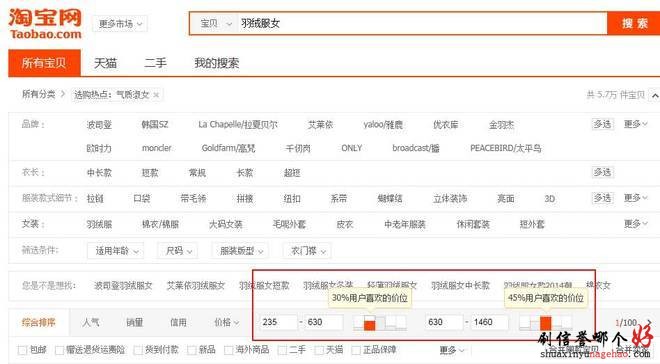This screenshot has height=364, width=660.
Task: Choose the 中长款 length option
Action: click(x=99, y=173)
